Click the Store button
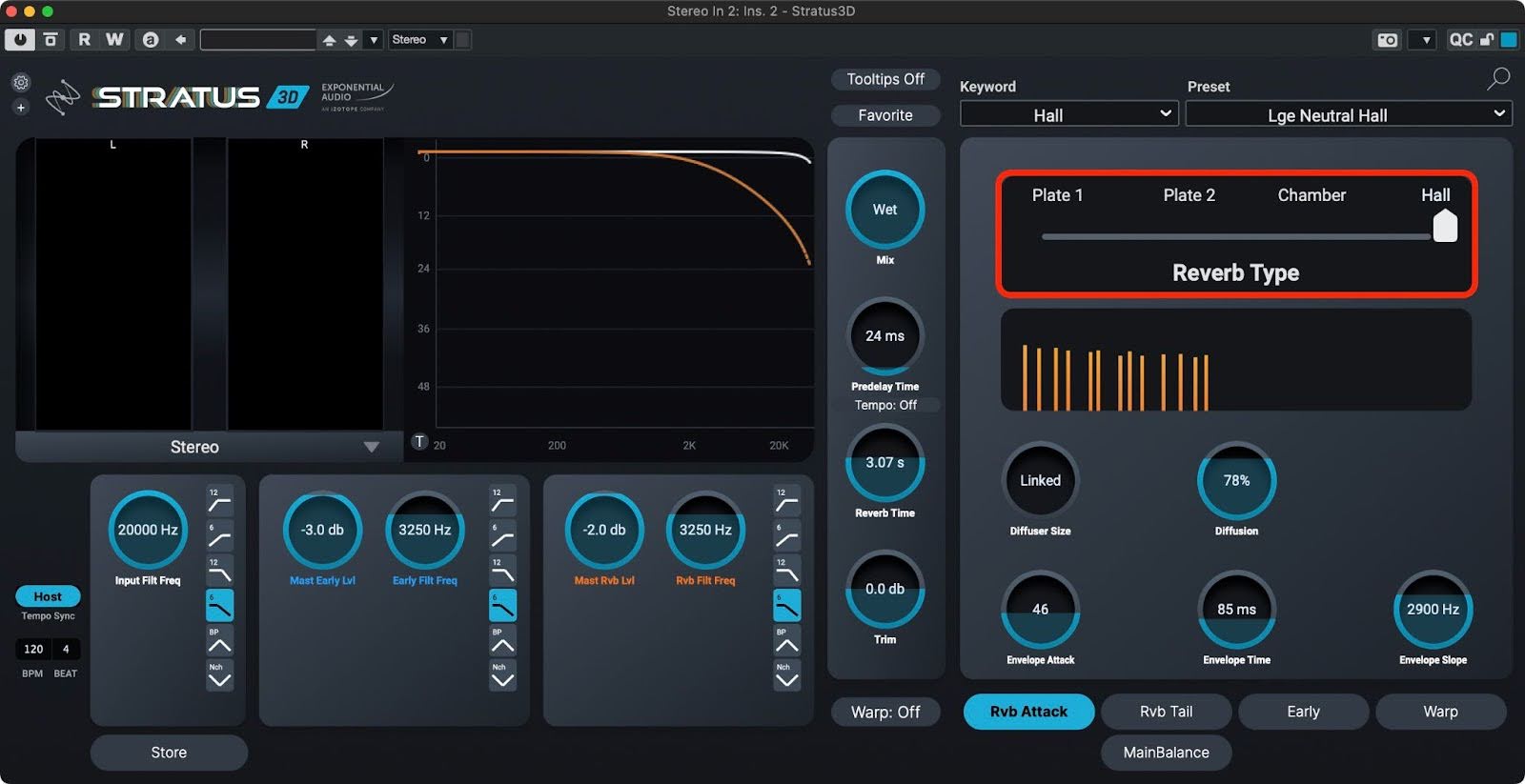Image resolution: width=1525 pixels, height=784 pixels. tap(169, 753)
